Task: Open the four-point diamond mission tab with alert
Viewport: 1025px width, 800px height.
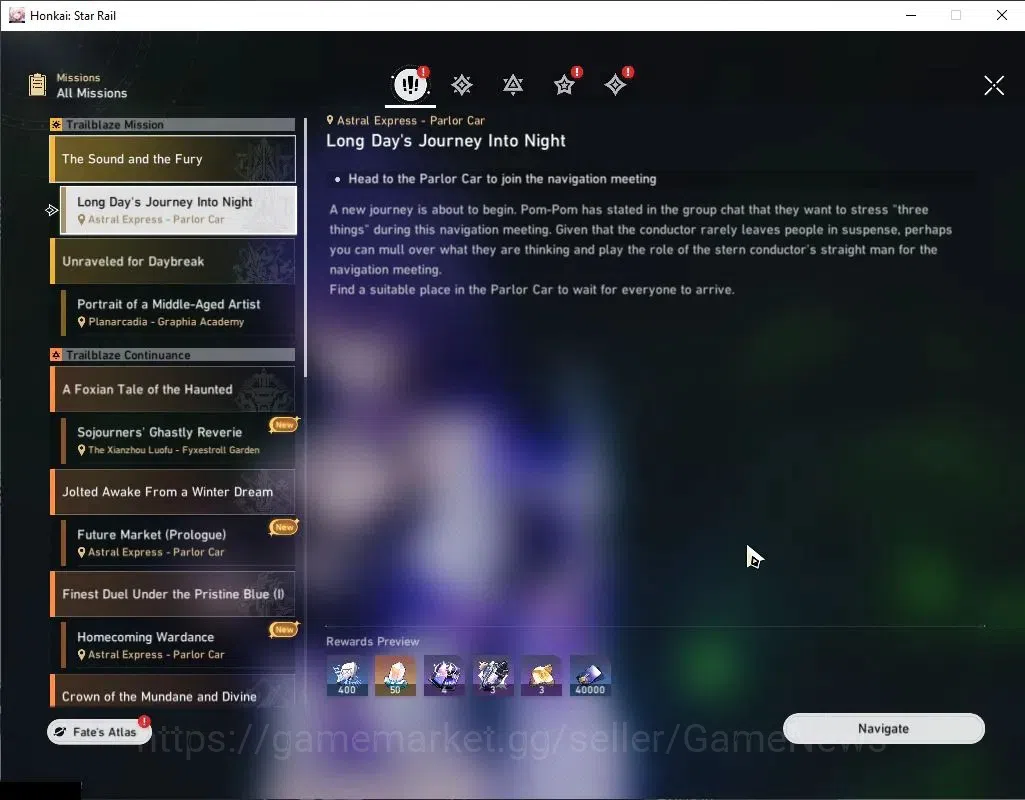Action: pos(615,84)
